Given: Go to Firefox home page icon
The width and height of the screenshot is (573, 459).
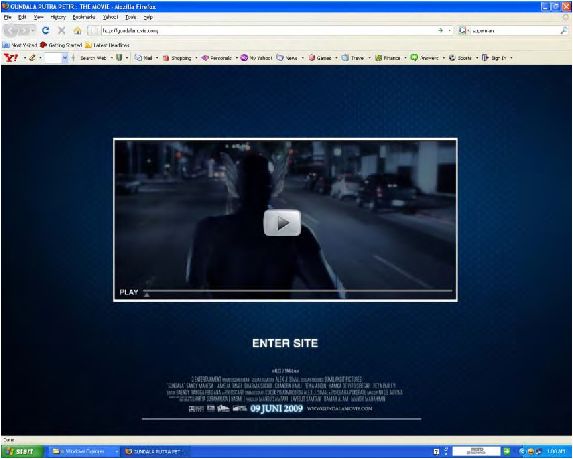Looking at the screenshot, I should 77,31.
